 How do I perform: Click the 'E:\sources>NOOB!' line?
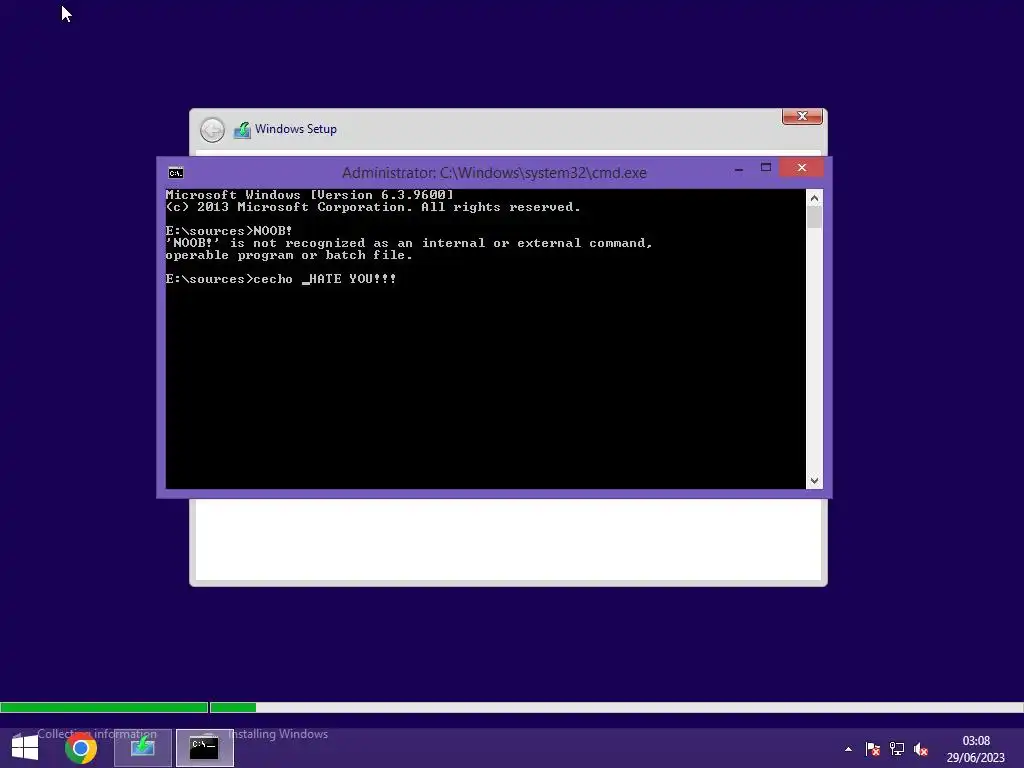(229, 231)
